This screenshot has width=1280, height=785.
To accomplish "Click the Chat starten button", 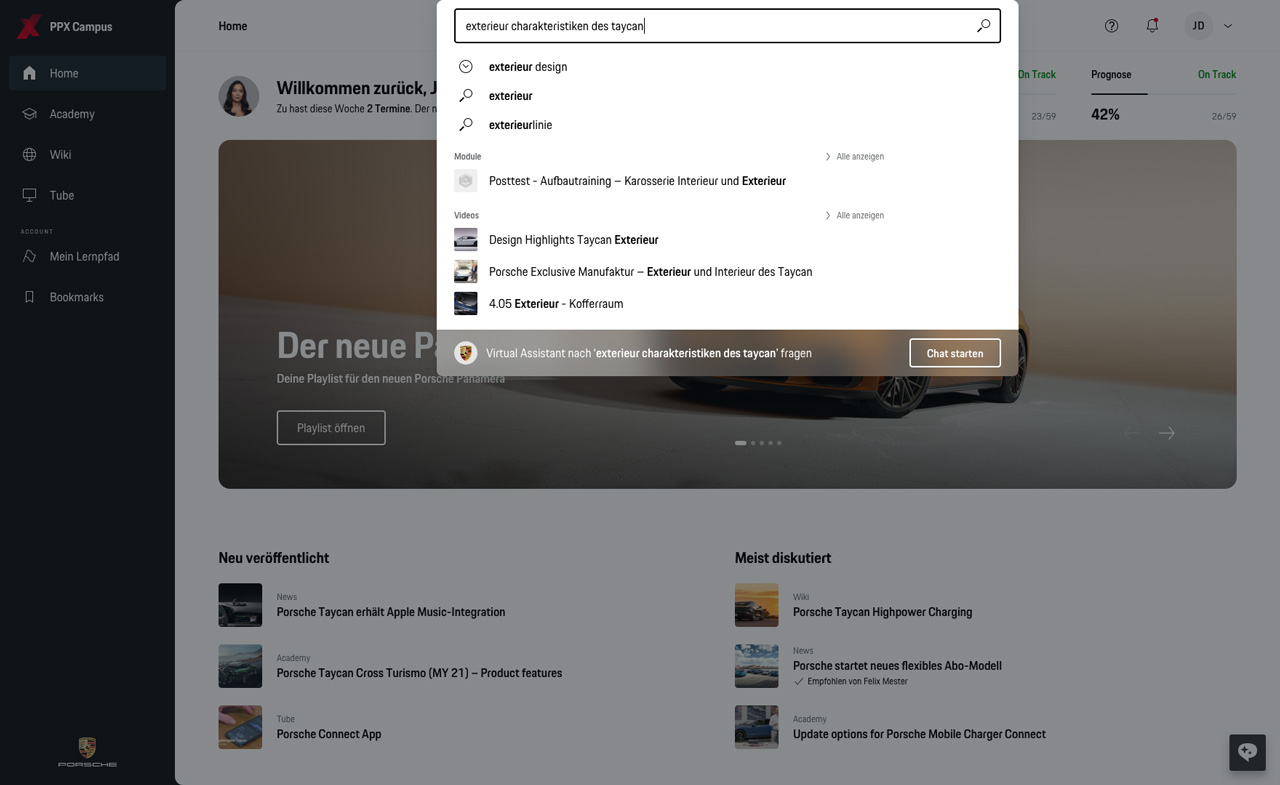I will coord(955,353).
